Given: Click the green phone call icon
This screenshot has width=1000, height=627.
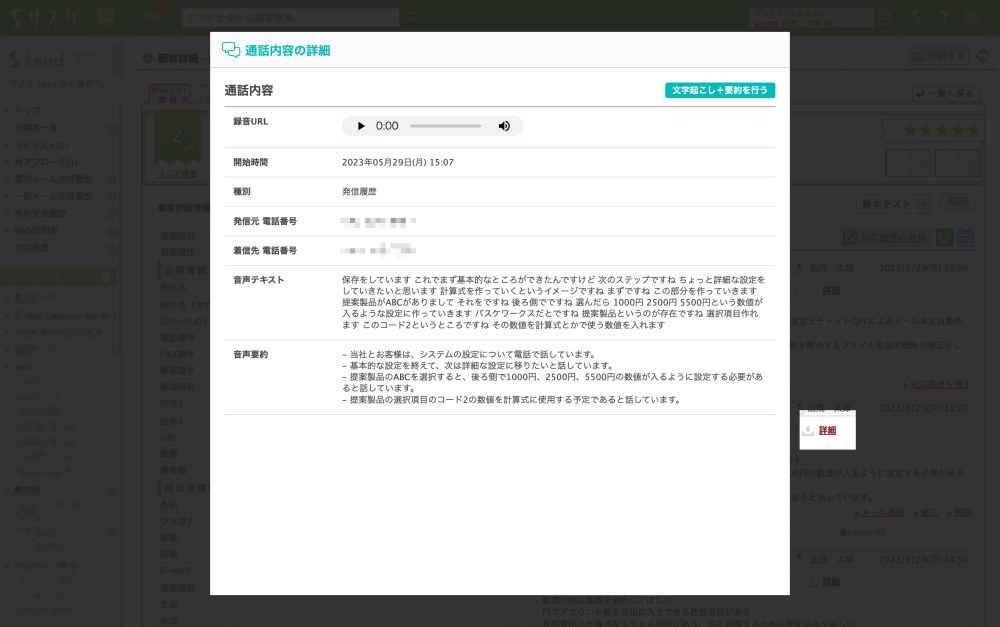Looking at the screenshot, I should coord(944,237).
